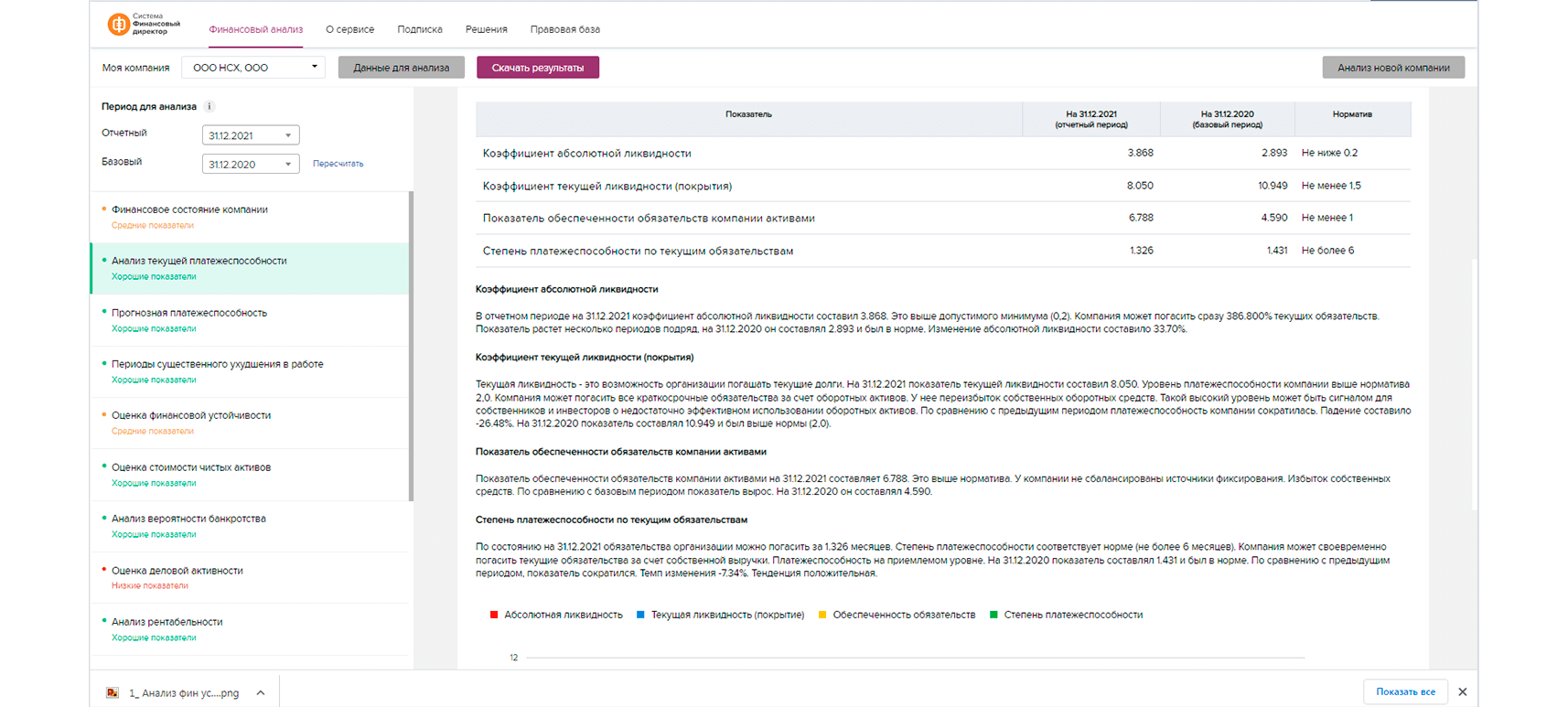Close the downloads bar with X
Image resolution: width=1568 pixels, height=707 pixels.
pos(1462,692)
